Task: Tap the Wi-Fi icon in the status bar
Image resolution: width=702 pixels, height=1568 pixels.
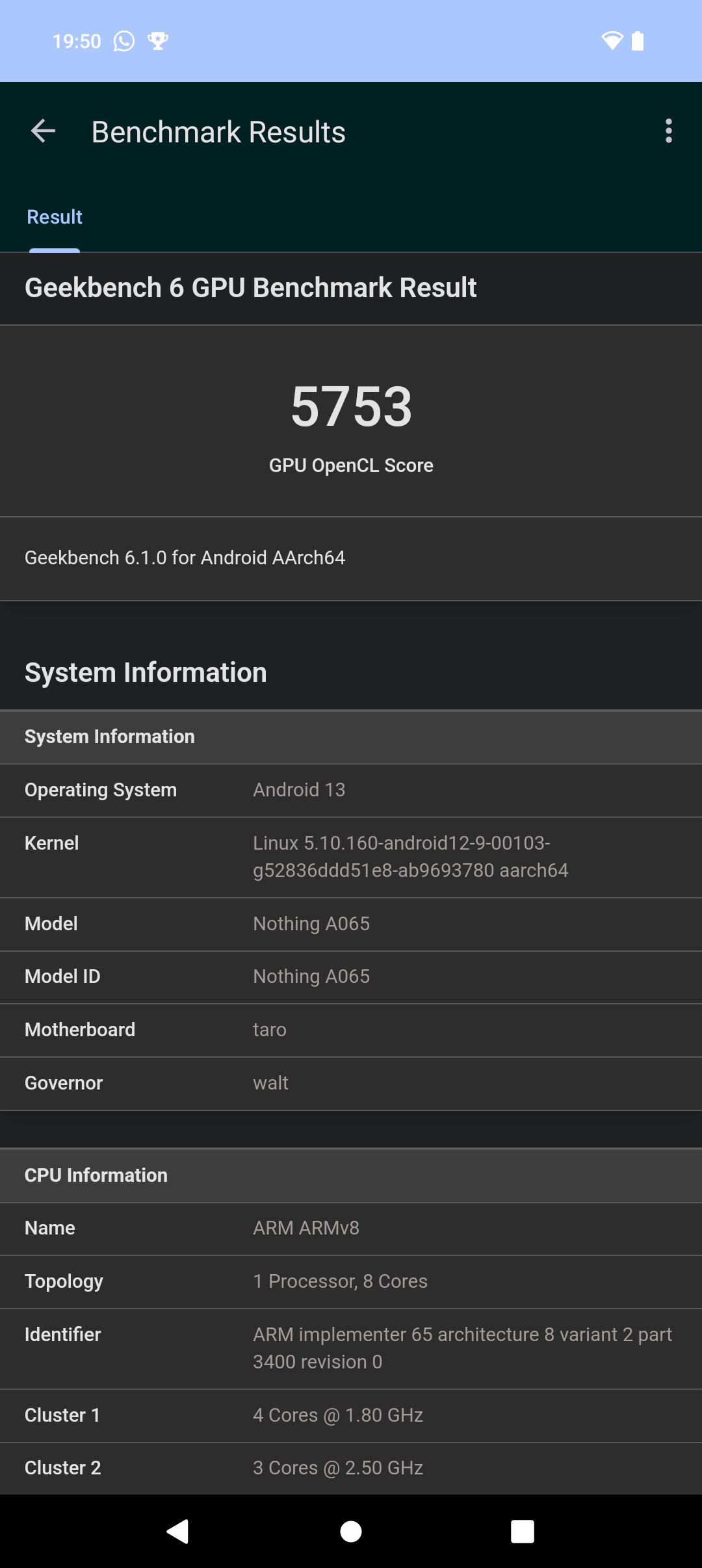Action: (x=612, y=40)
